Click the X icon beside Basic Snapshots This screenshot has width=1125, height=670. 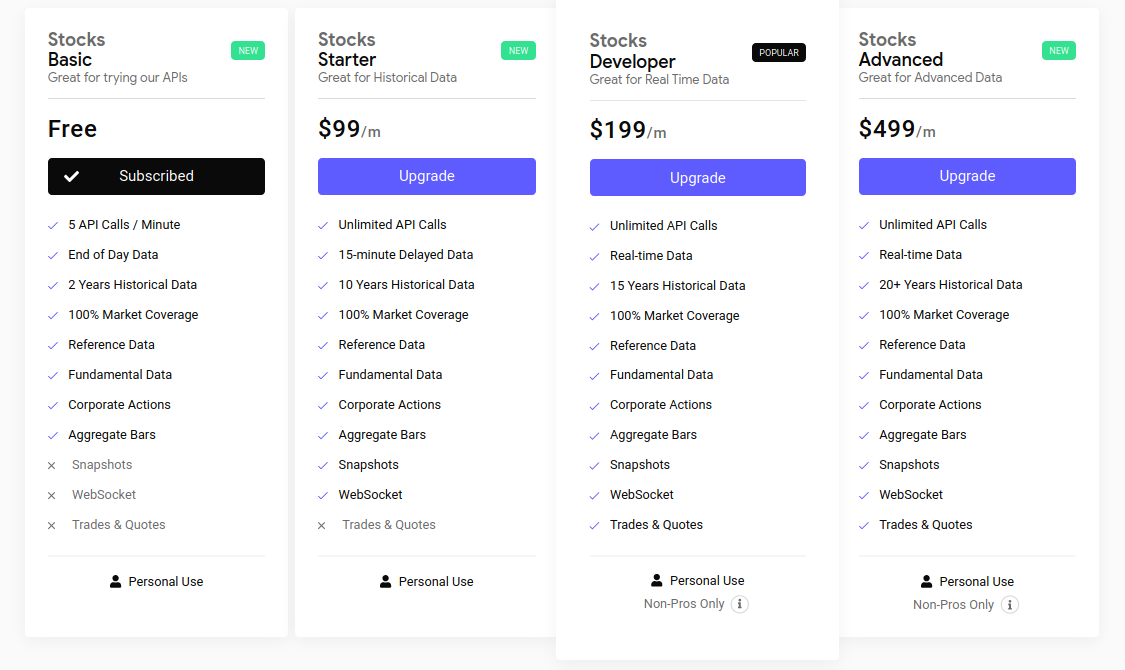coord(52,466)
